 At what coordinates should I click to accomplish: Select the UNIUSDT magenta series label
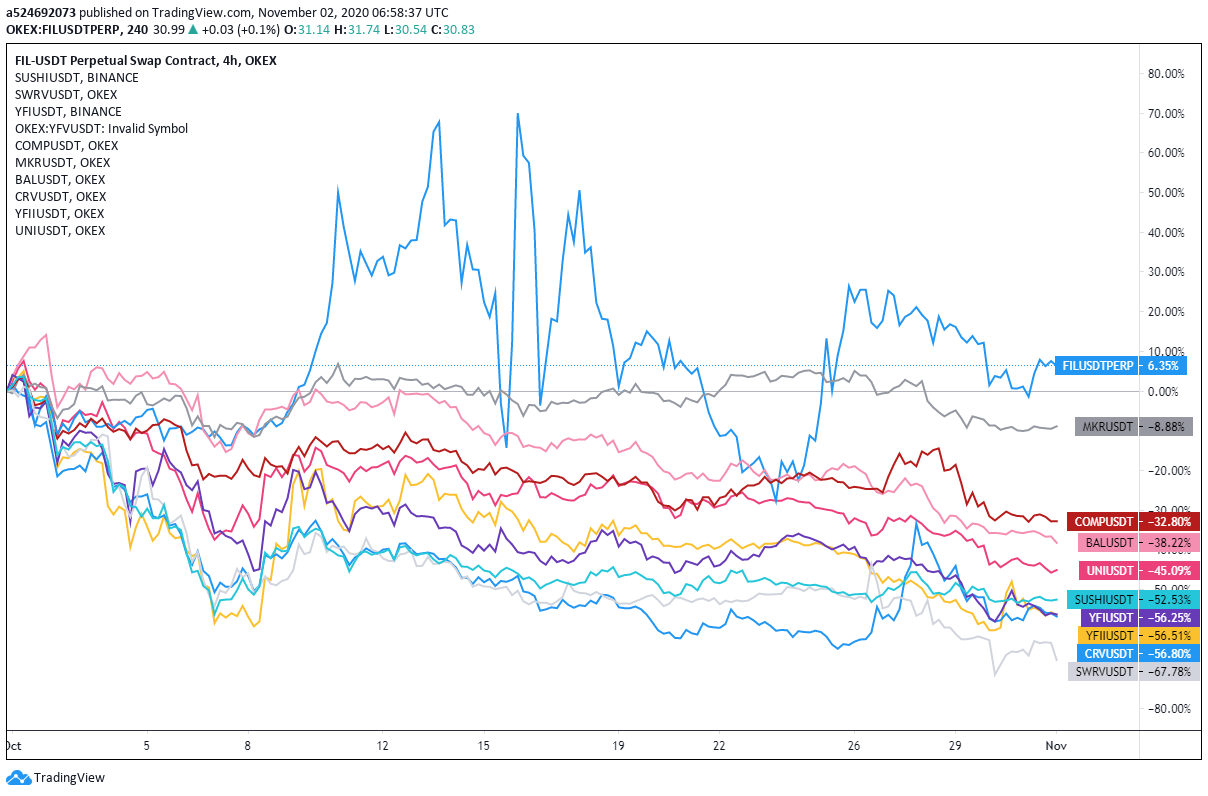click(x=1108, y=571)
